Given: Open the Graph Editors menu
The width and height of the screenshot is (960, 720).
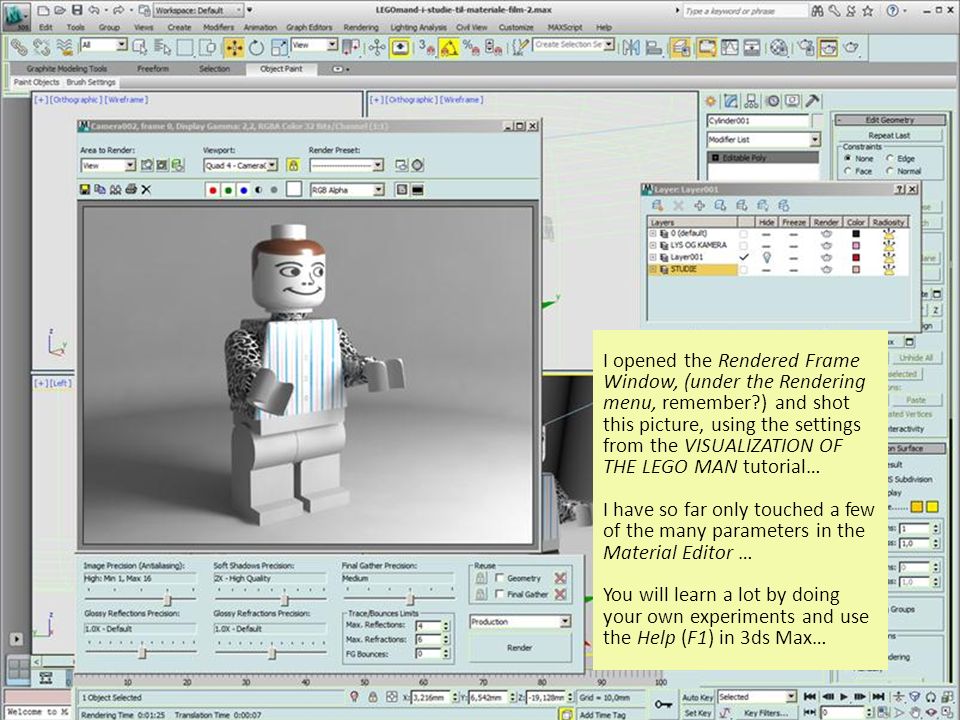Looking at the screenshot, I should [x=309, y=28].
